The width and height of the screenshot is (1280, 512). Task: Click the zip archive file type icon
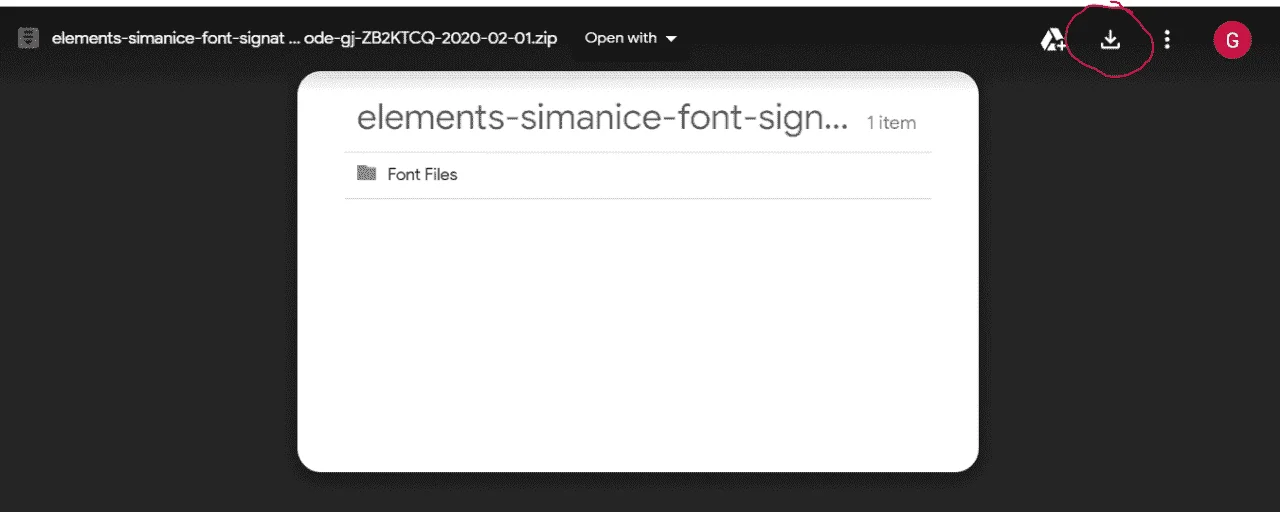tap(28, 39)
